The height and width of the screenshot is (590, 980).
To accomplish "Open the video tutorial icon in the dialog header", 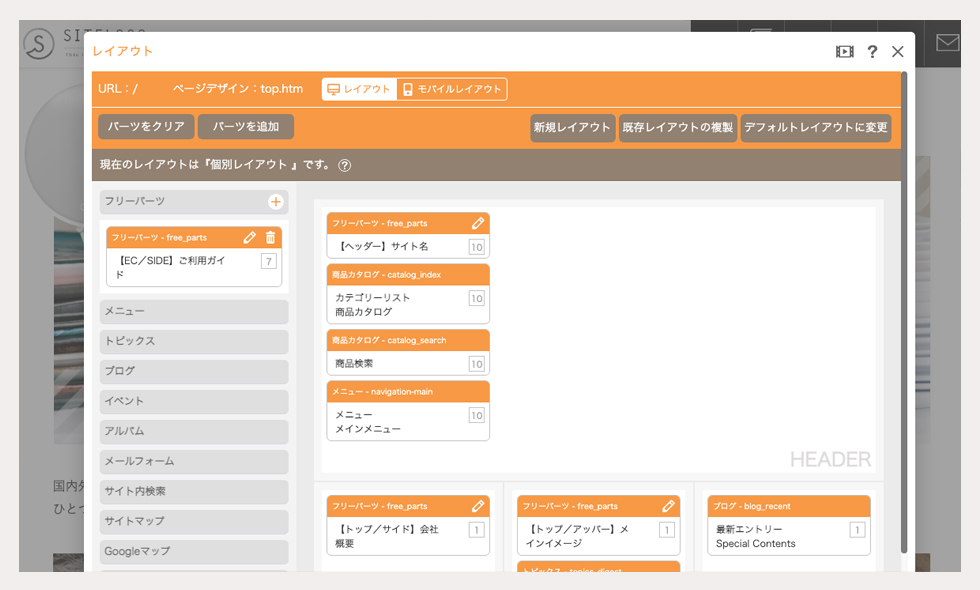I will (x=844, y=51).
